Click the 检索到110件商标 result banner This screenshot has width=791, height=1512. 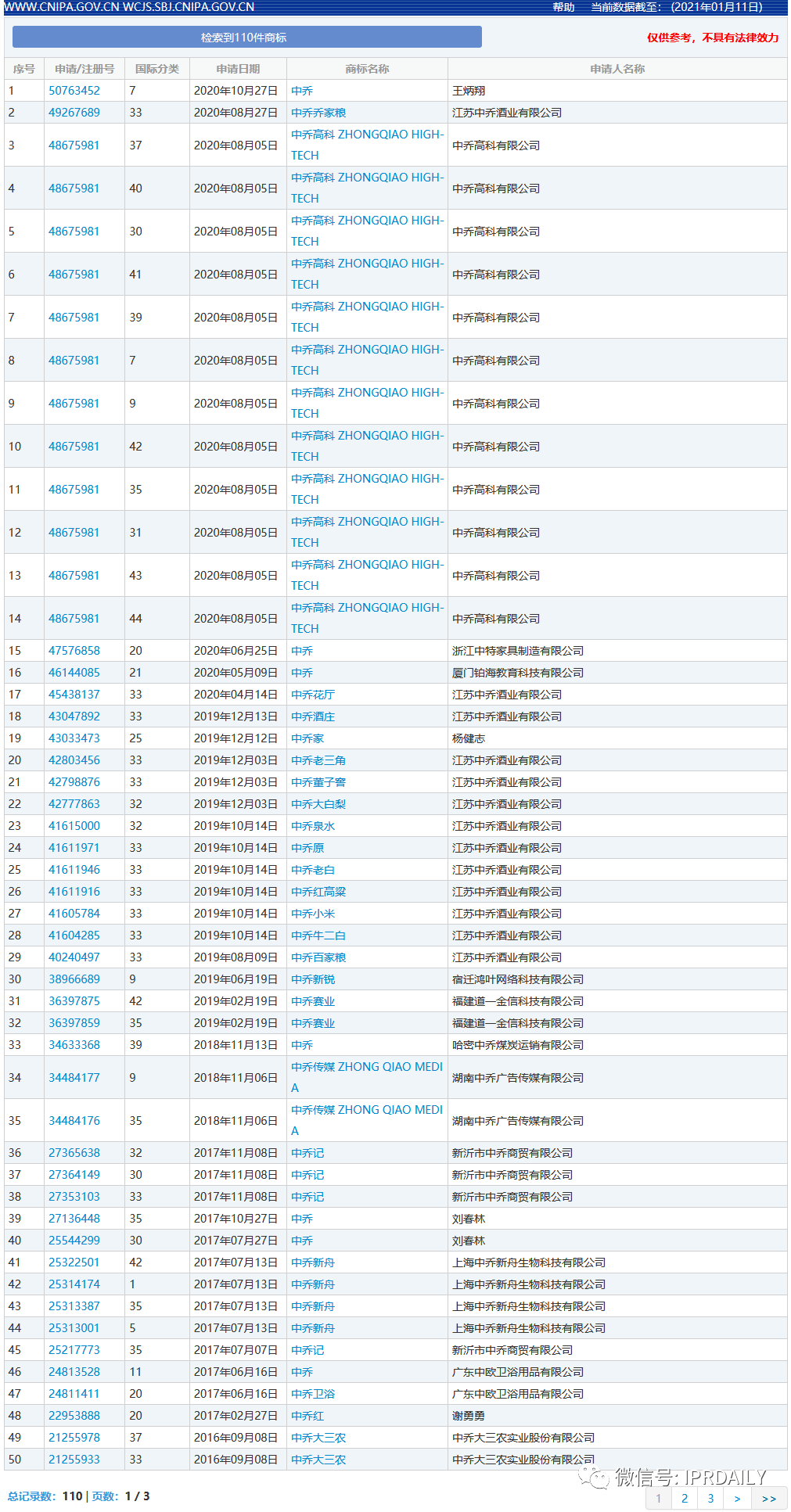click(x=247, y=37)
